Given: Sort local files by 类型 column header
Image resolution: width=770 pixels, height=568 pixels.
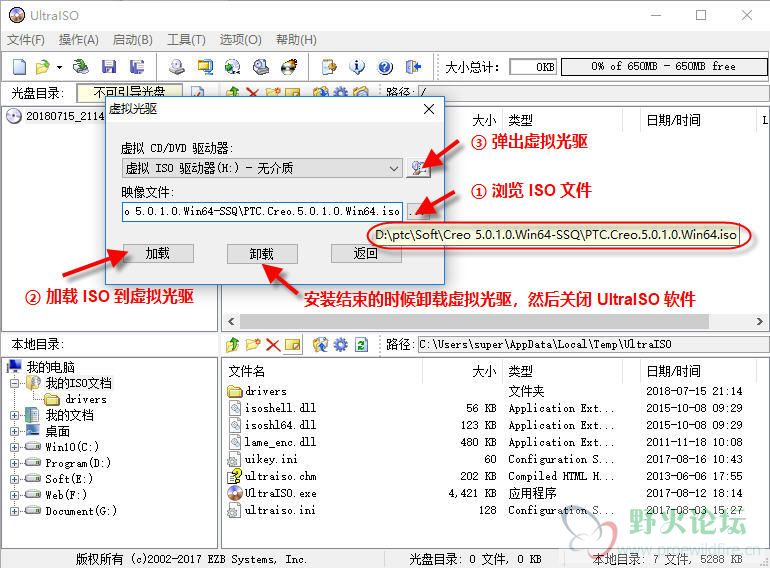Looking at the screenshot, I should pyautogui.click(x=562, y=371).
